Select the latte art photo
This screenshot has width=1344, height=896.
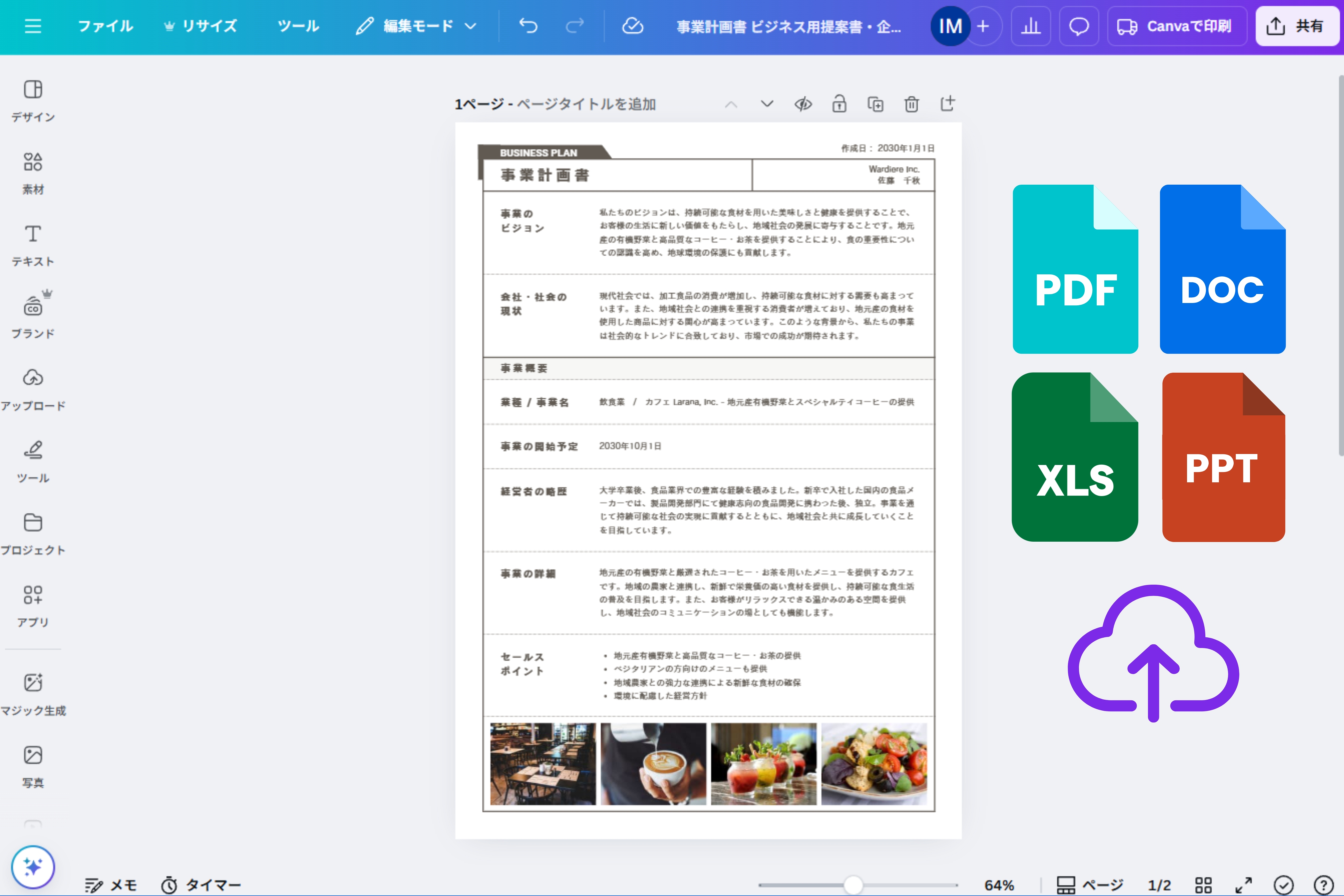tap(653, 763)
